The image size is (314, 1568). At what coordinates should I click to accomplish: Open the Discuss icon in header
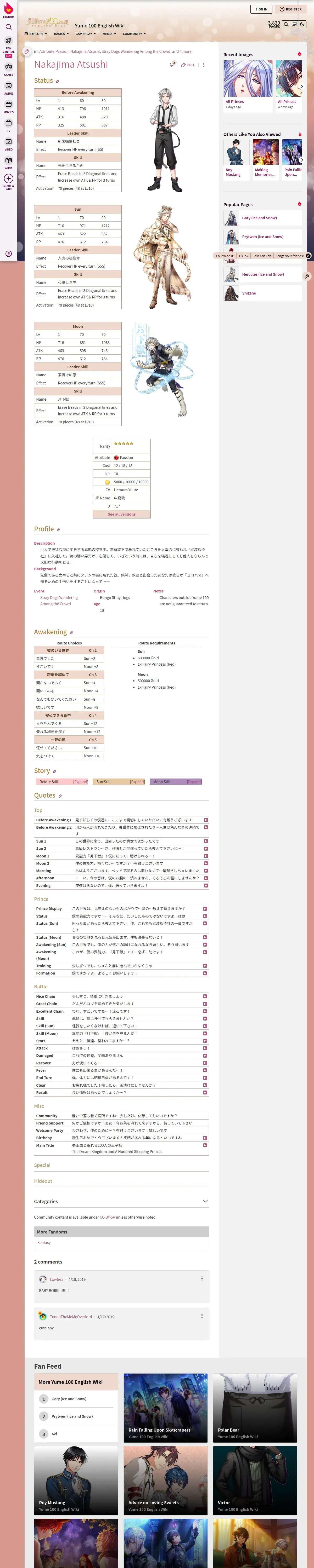click(x=294, y=24)
